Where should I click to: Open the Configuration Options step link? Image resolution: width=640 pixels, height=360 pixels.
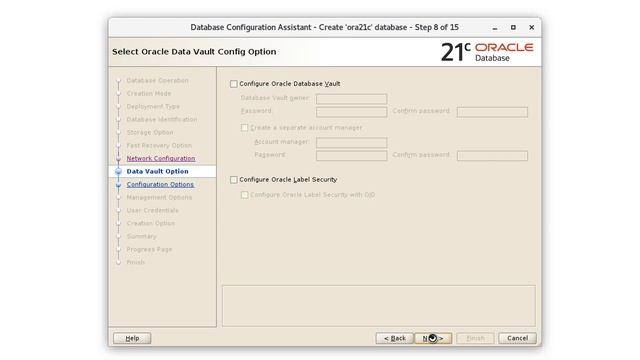pyautogui.click(x=160, y=184)
